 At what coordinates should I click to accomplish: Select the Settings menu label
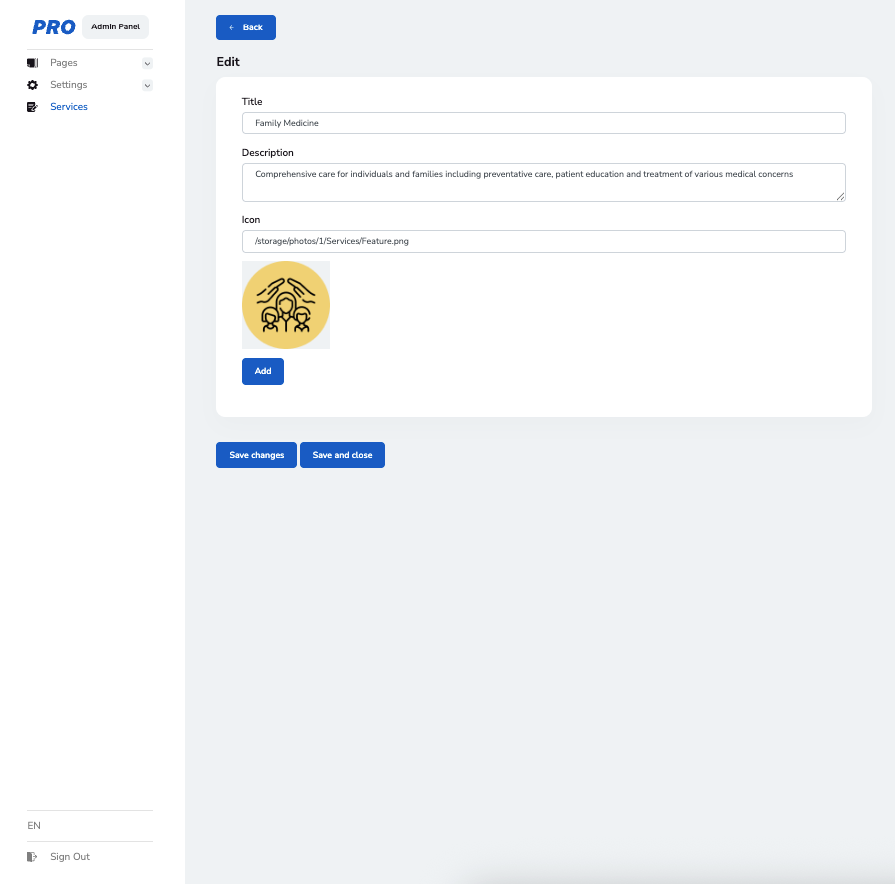pos(69,85)
